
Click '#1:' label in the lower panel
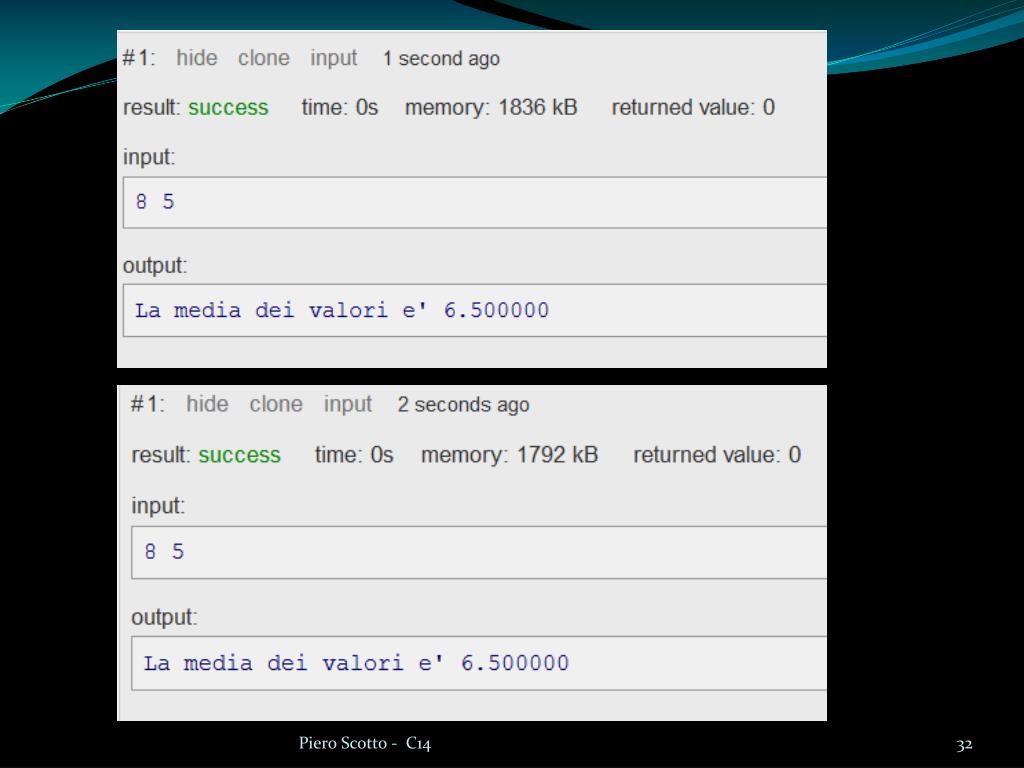tap(148, 404)
